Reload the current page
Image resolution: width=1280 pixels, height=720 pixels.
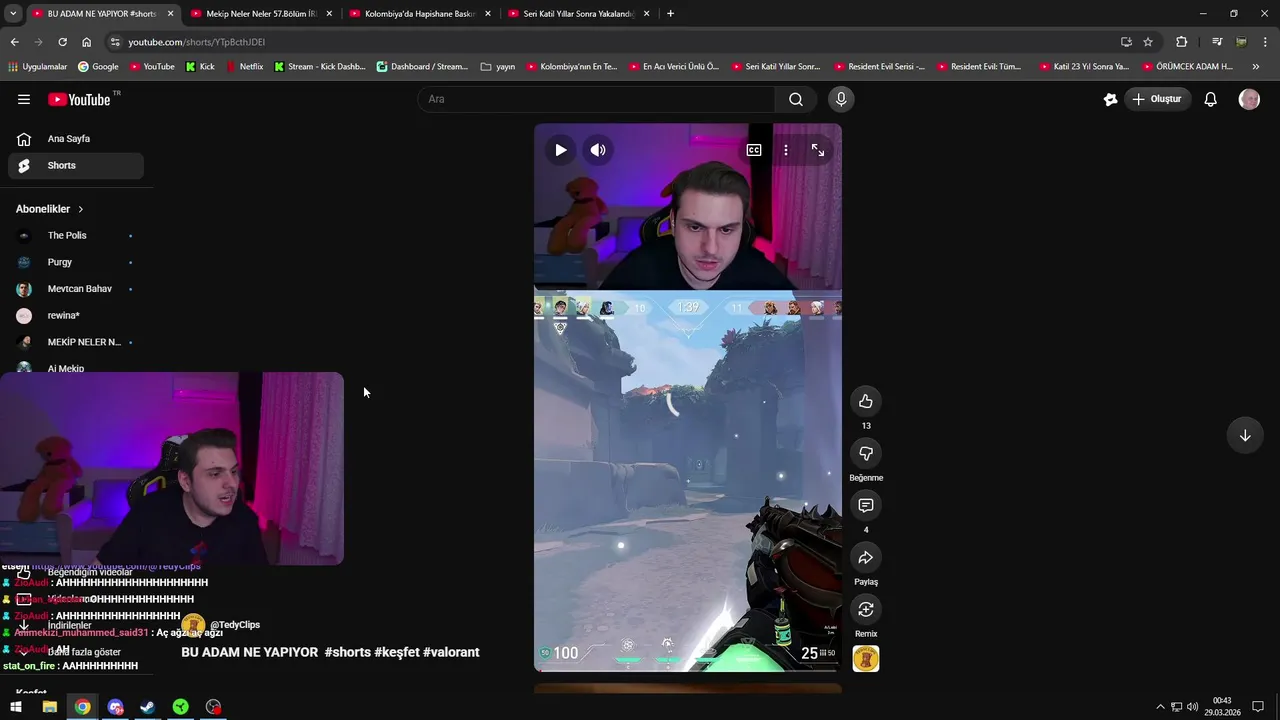(62, 42)
